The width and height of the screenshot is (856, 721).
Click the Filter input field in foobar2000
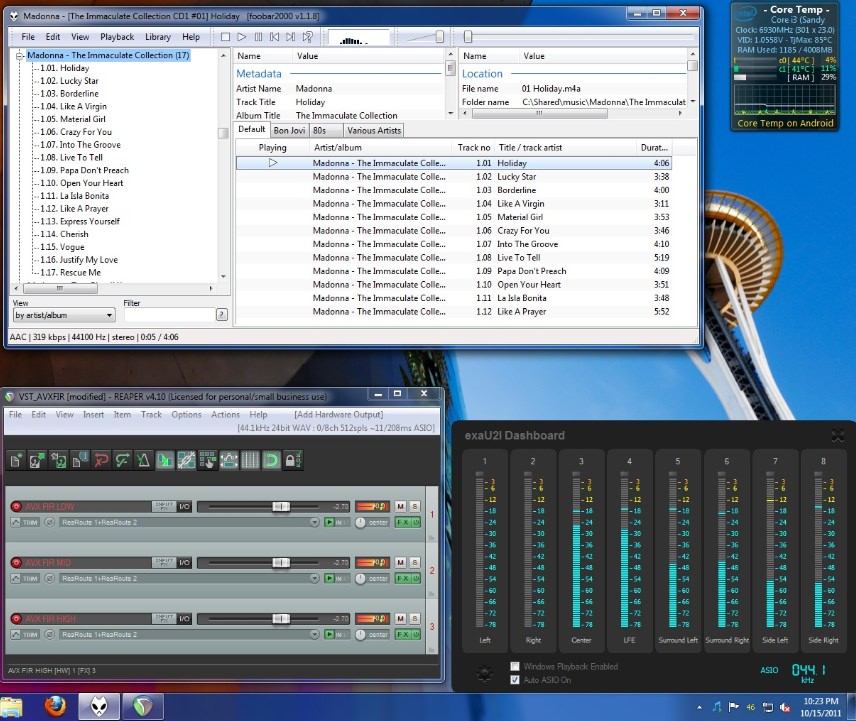coord(169,315)
